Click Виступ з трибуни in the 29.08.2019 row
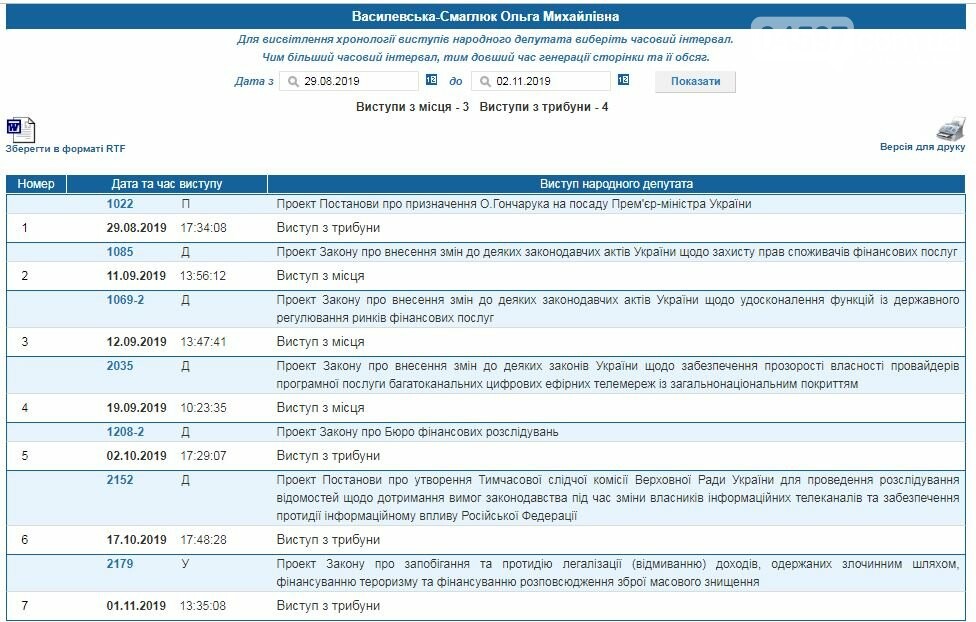This screenshot has width=976, height=622. [x=328, y=228]
